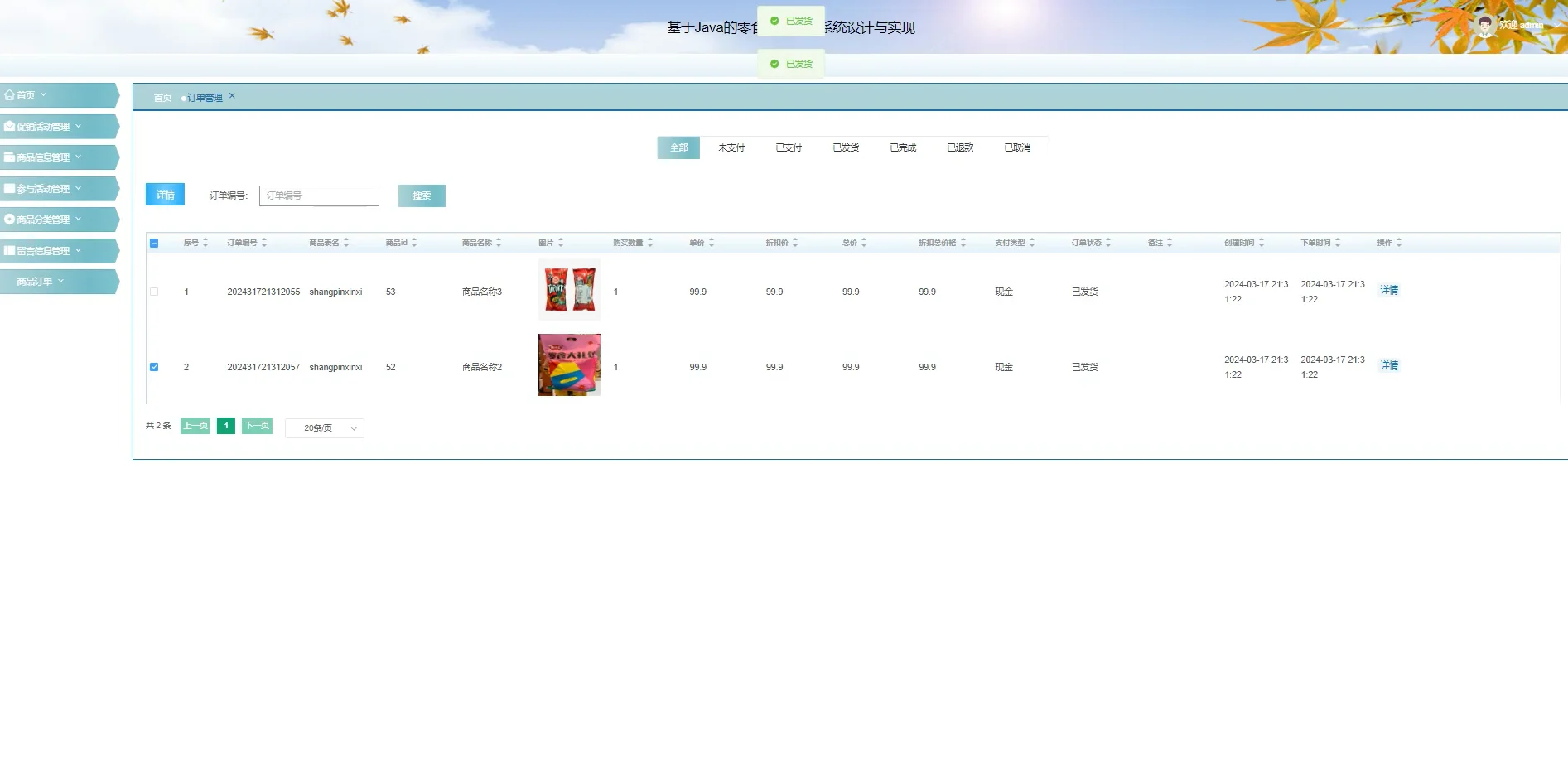Sort table by 购买数量 column arrows

(x=650, y=243)
